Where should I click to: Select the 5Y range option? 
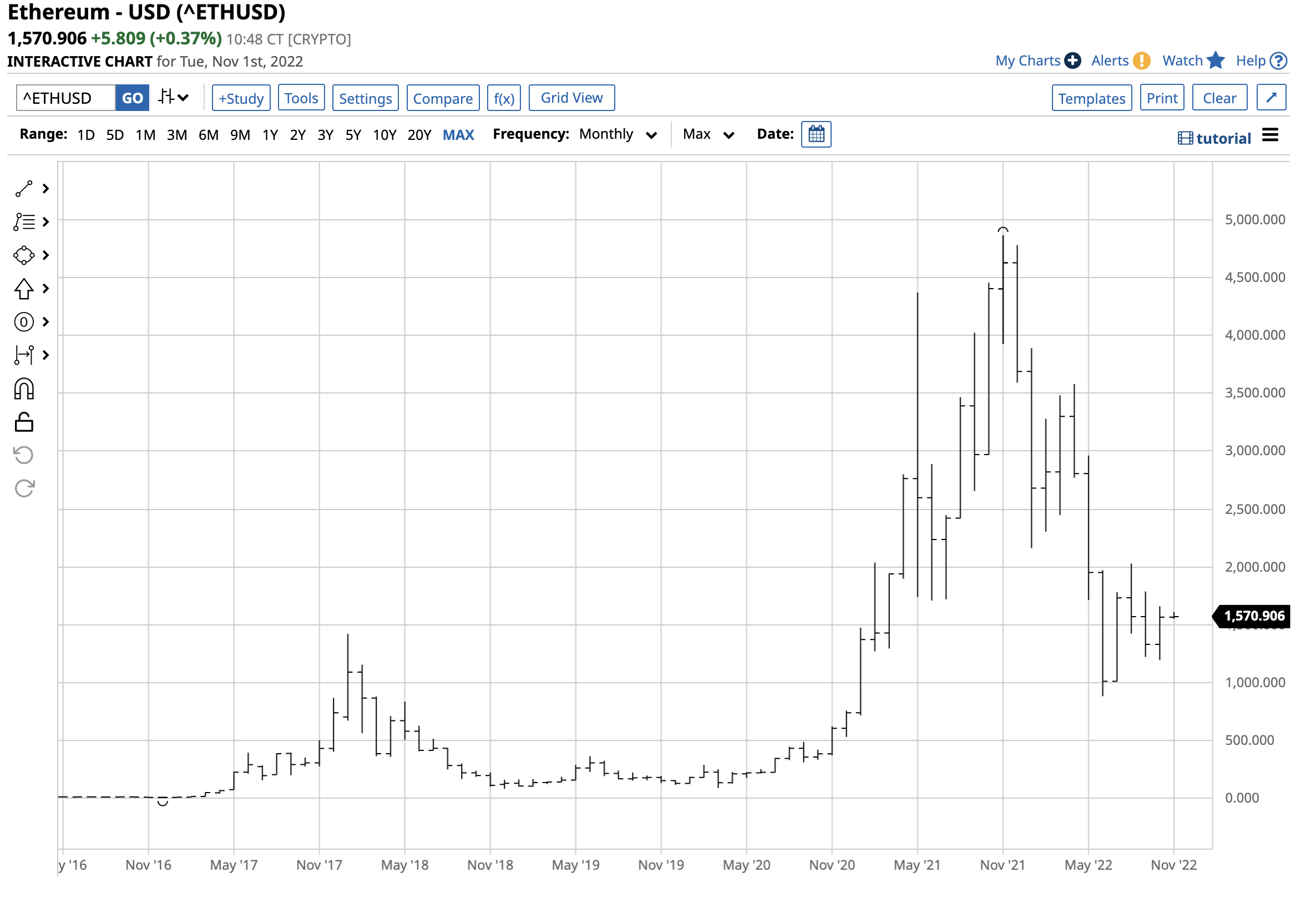click(x=353, y=135)
